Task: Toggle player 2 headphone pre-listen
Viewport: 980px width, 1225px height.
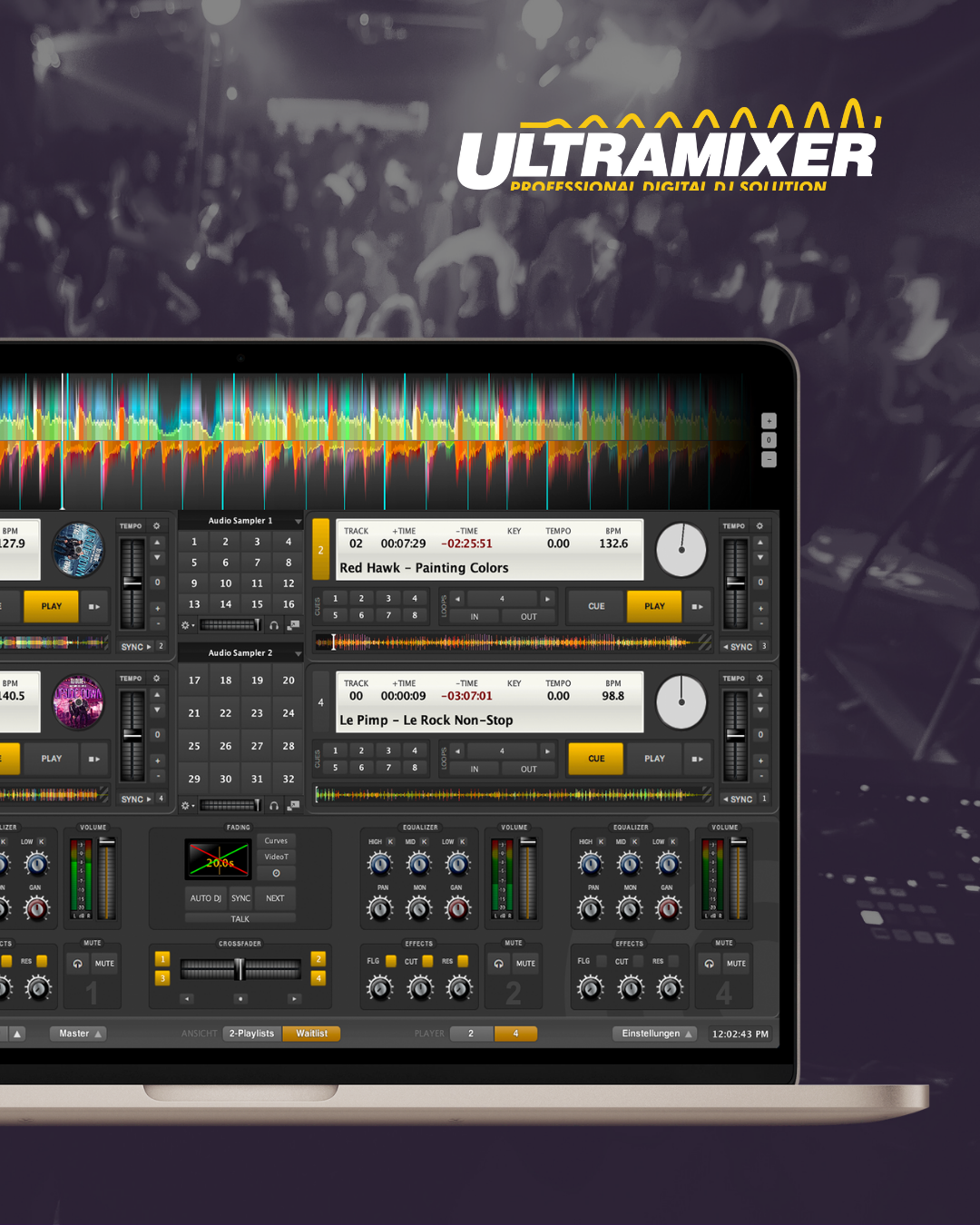Action: tap(498, 964)
